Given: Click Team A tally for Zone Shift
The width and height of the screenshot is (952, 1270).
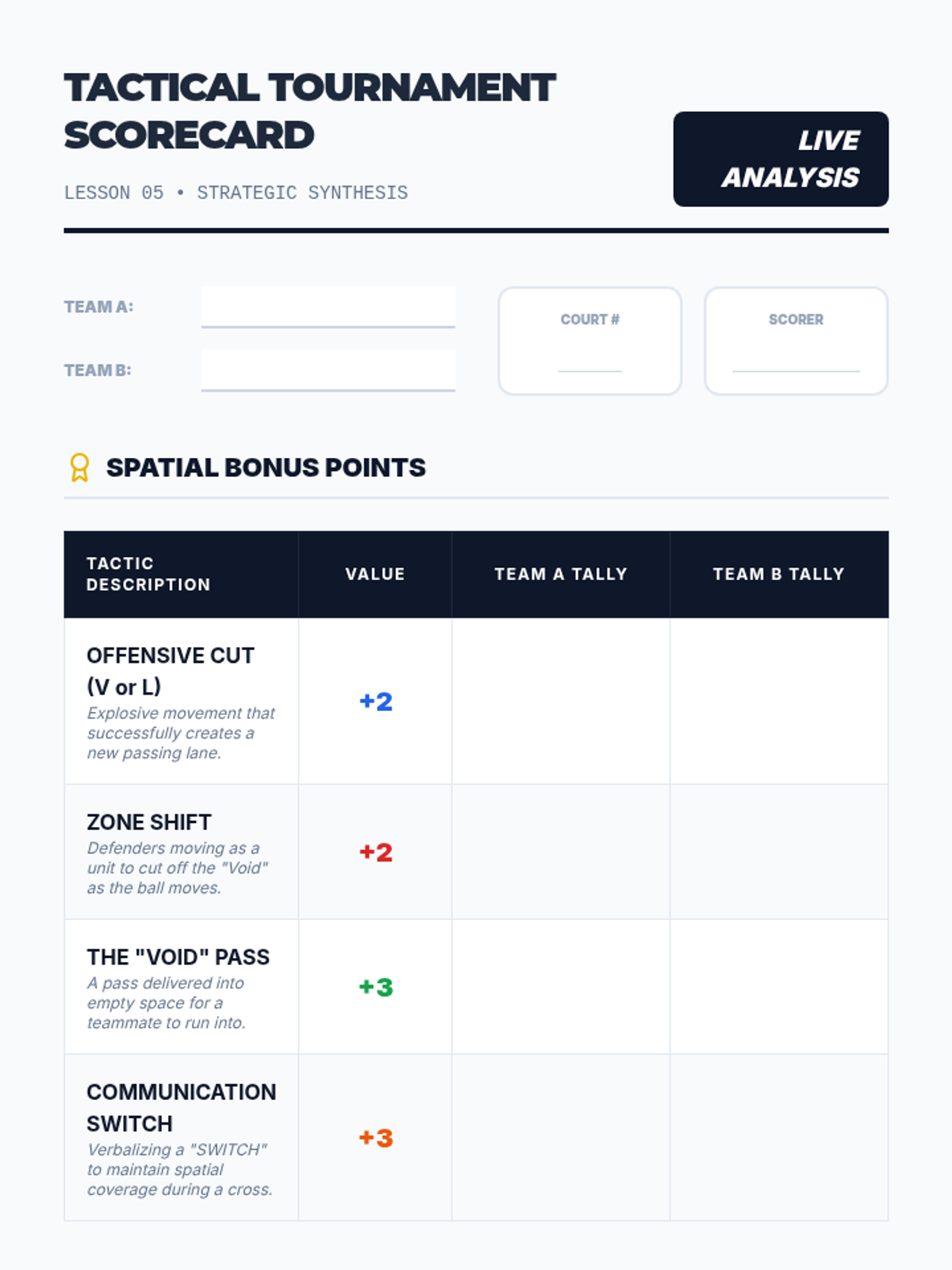Looking at the screenshot, I should (561, 852).
